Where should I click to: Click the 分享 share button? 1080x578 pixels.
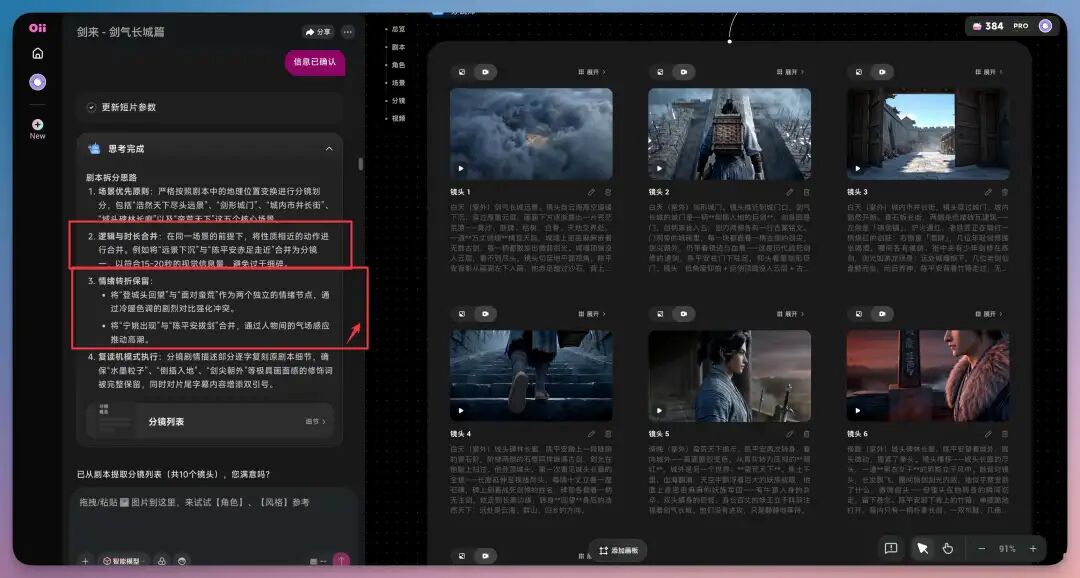(x=318, y=32)
